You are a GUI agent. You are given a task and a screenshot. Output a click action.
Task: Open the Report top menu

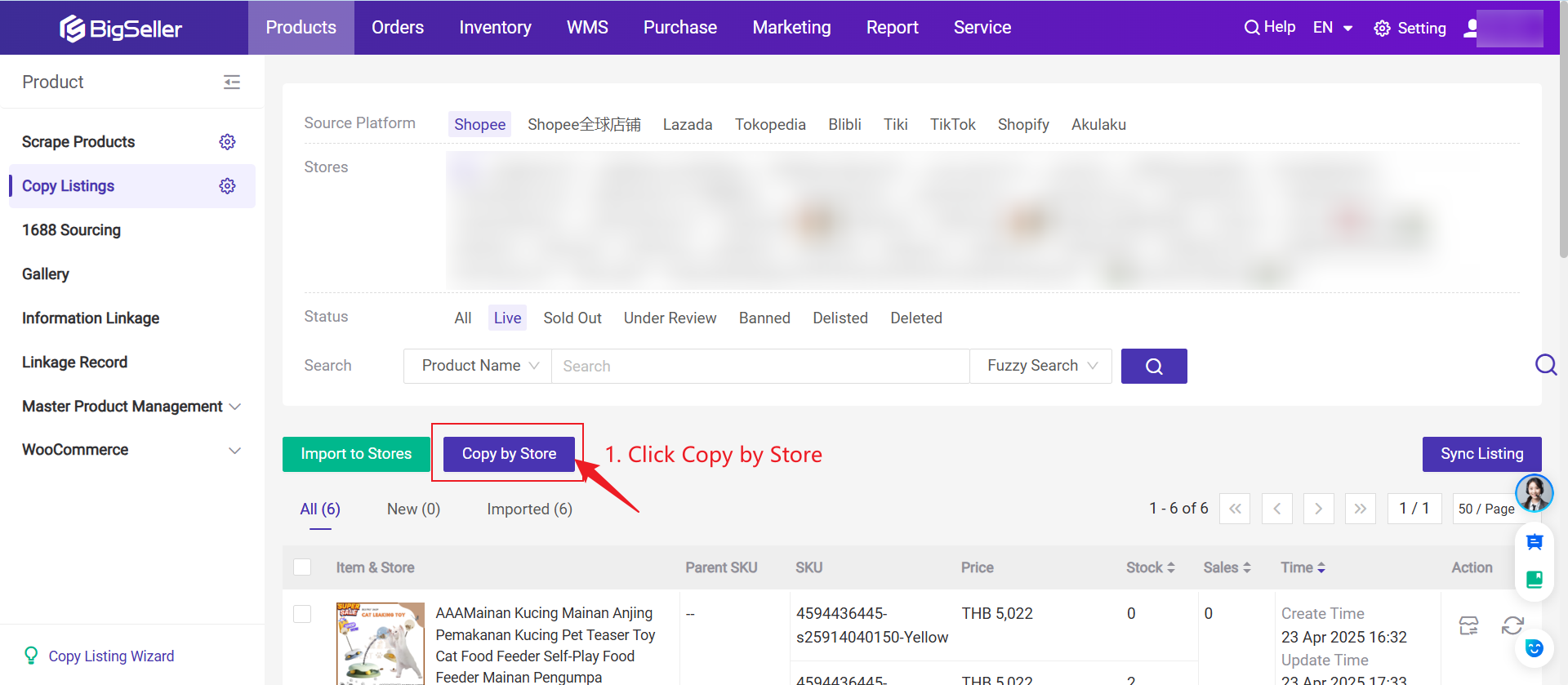[x=892, y=28]
